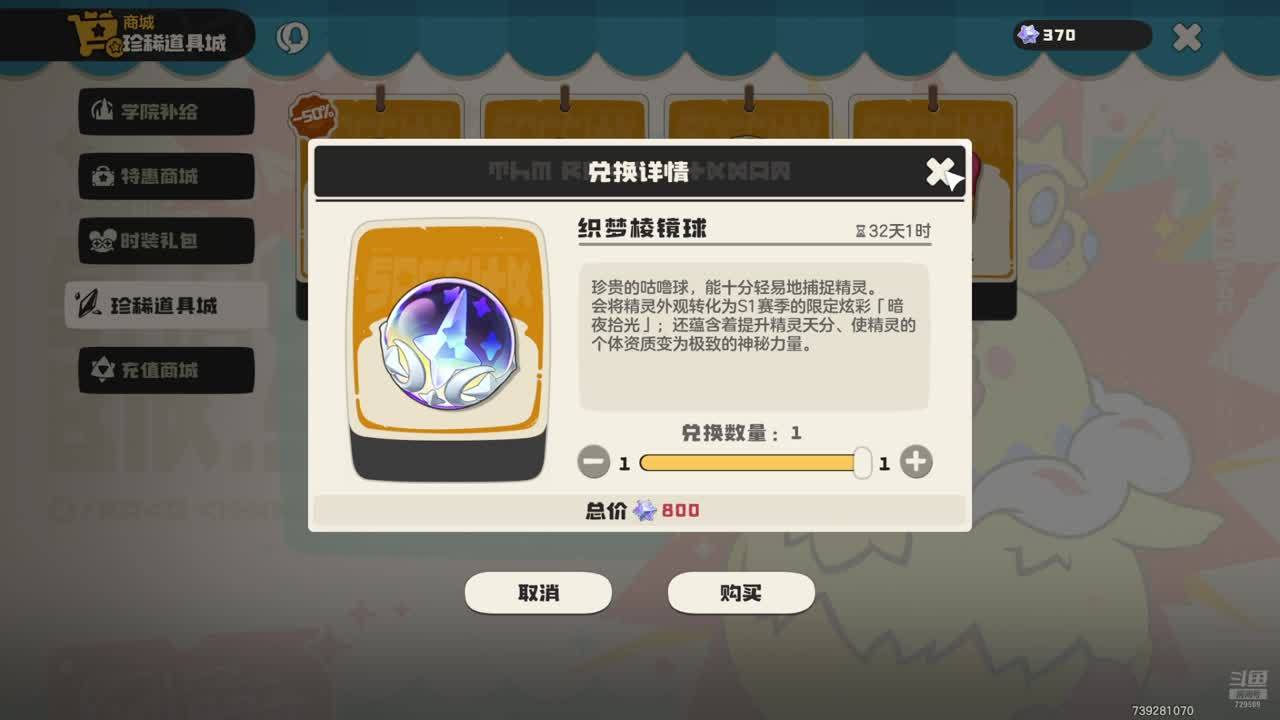Viewport: 1280px width, 720px height.
Task: Open the 学院补给 shop tab
Action: click(x=166, y=111)
